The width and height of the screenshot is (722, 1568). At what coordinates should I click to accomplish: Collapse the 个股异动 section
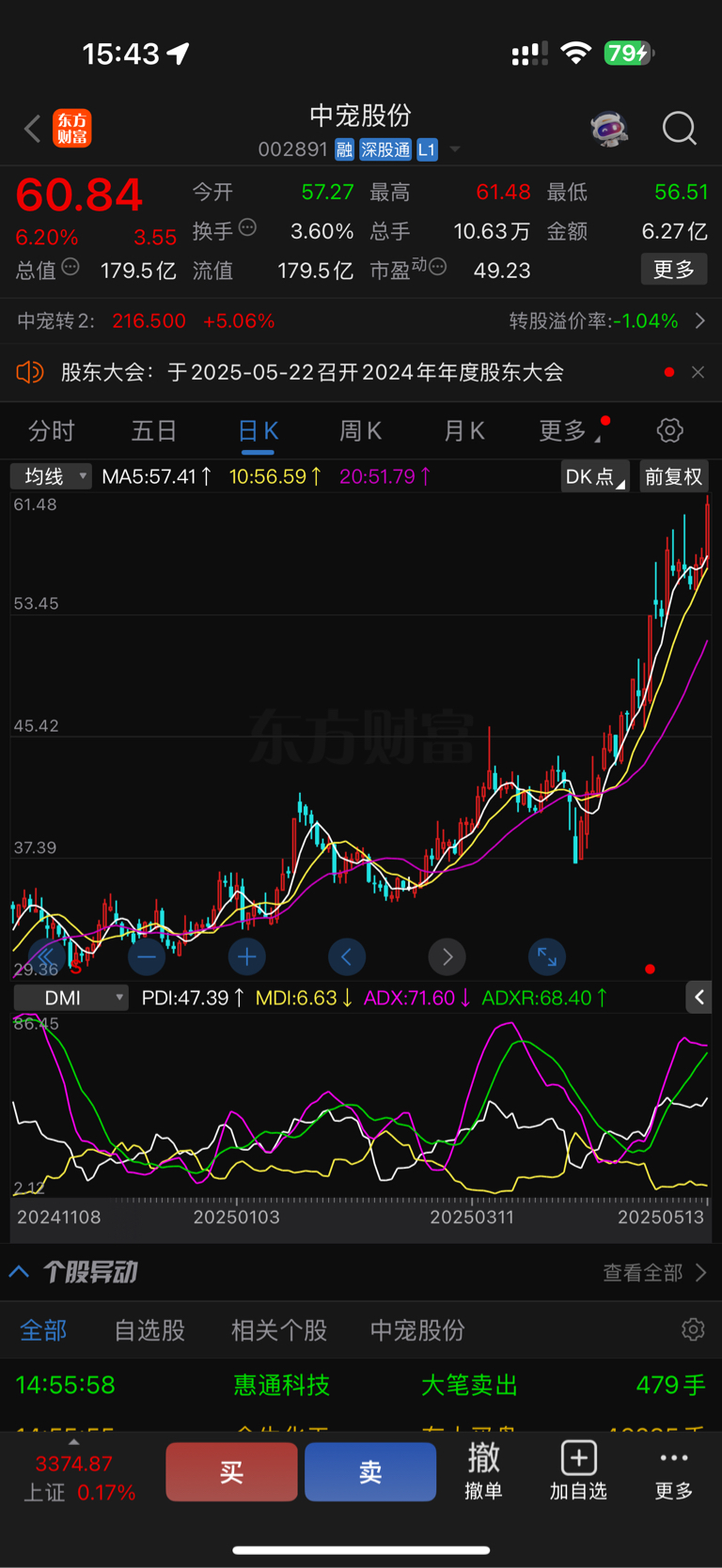pos(19,1272)
